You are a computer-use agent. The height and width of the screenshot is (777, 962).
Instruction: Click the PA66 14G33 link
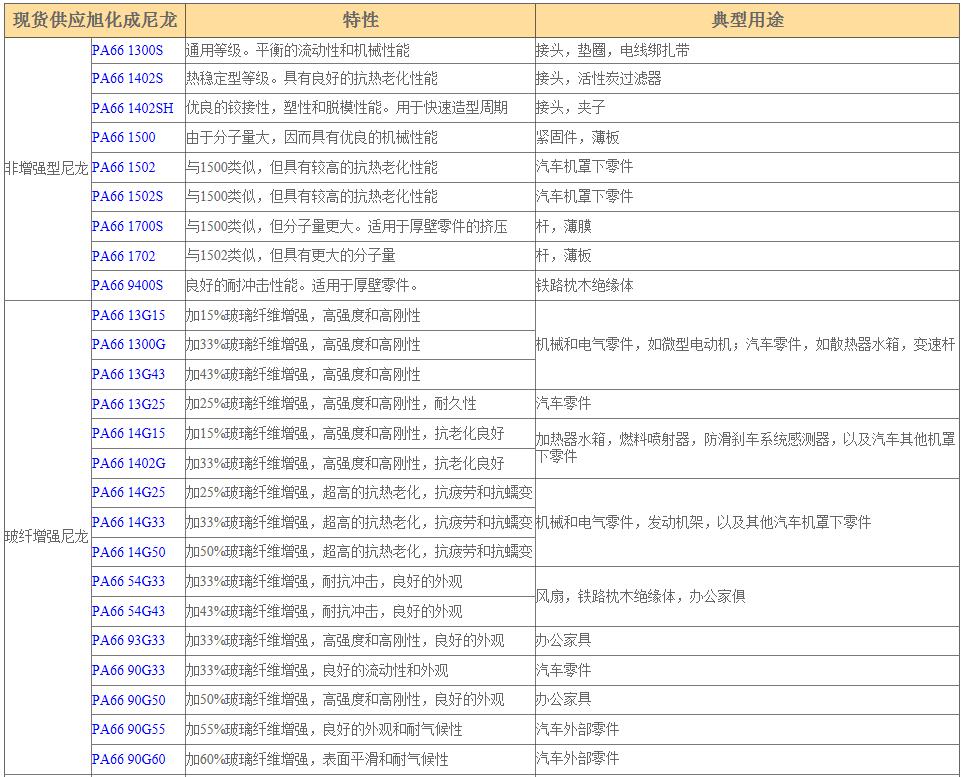[128, 522]
